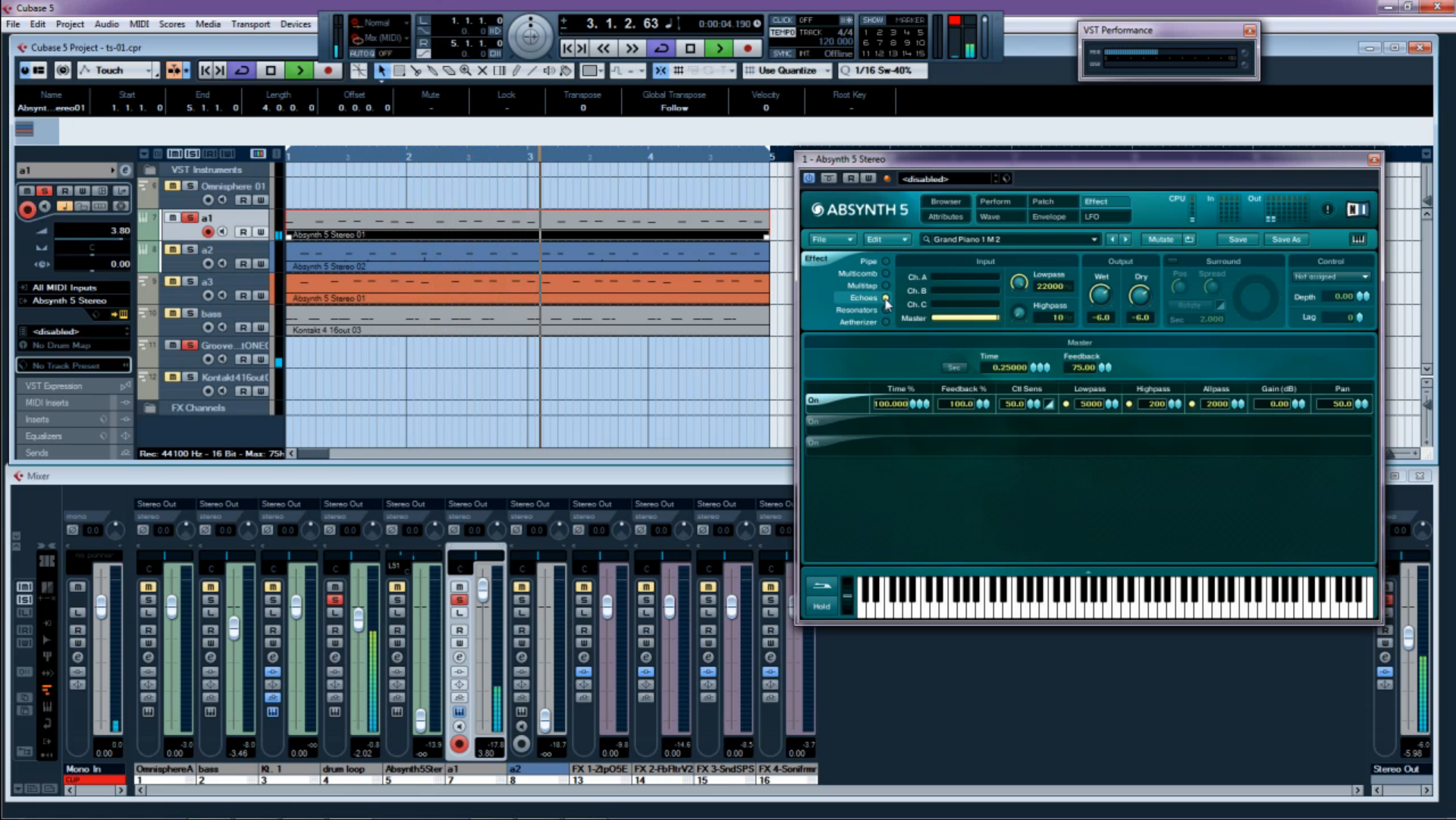Viewport: 1456px width, 820px height.
Task: Toggle plugin power bypass in Absynth window
Action: click(x=809, y=178)
